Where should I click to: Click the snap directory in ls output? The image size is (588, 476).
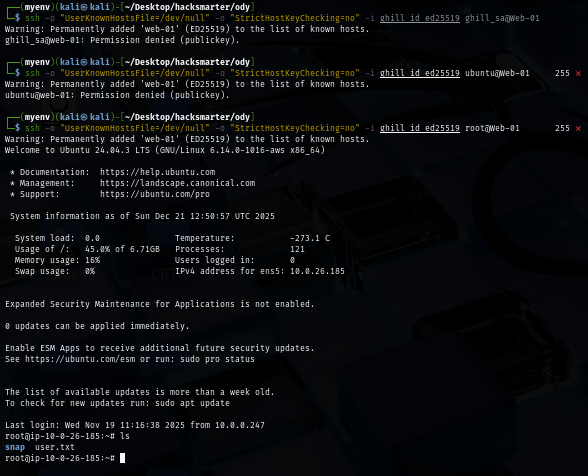[15, 447]
